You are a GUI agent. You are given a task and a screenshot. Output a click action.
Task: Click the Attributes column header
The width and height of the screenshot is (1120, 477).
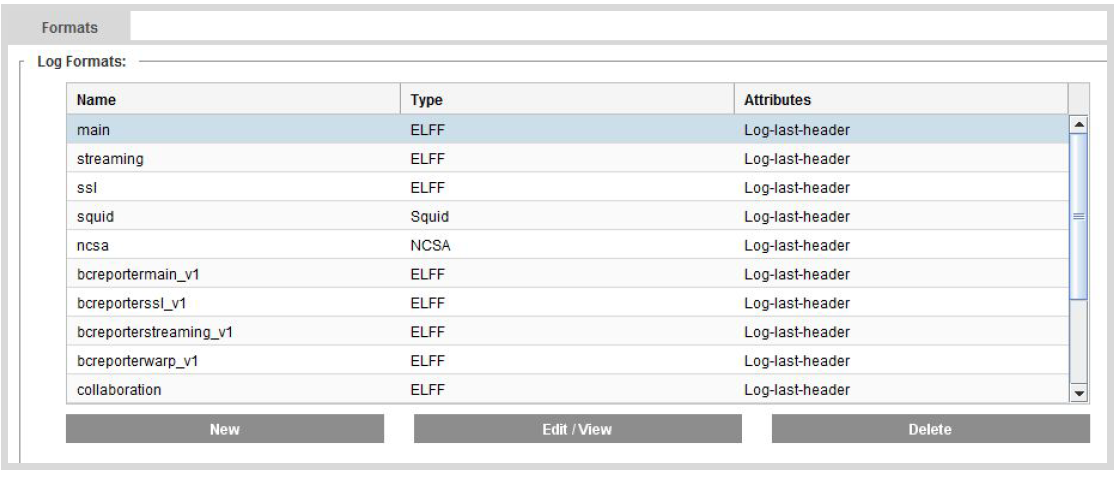[900, 100]
